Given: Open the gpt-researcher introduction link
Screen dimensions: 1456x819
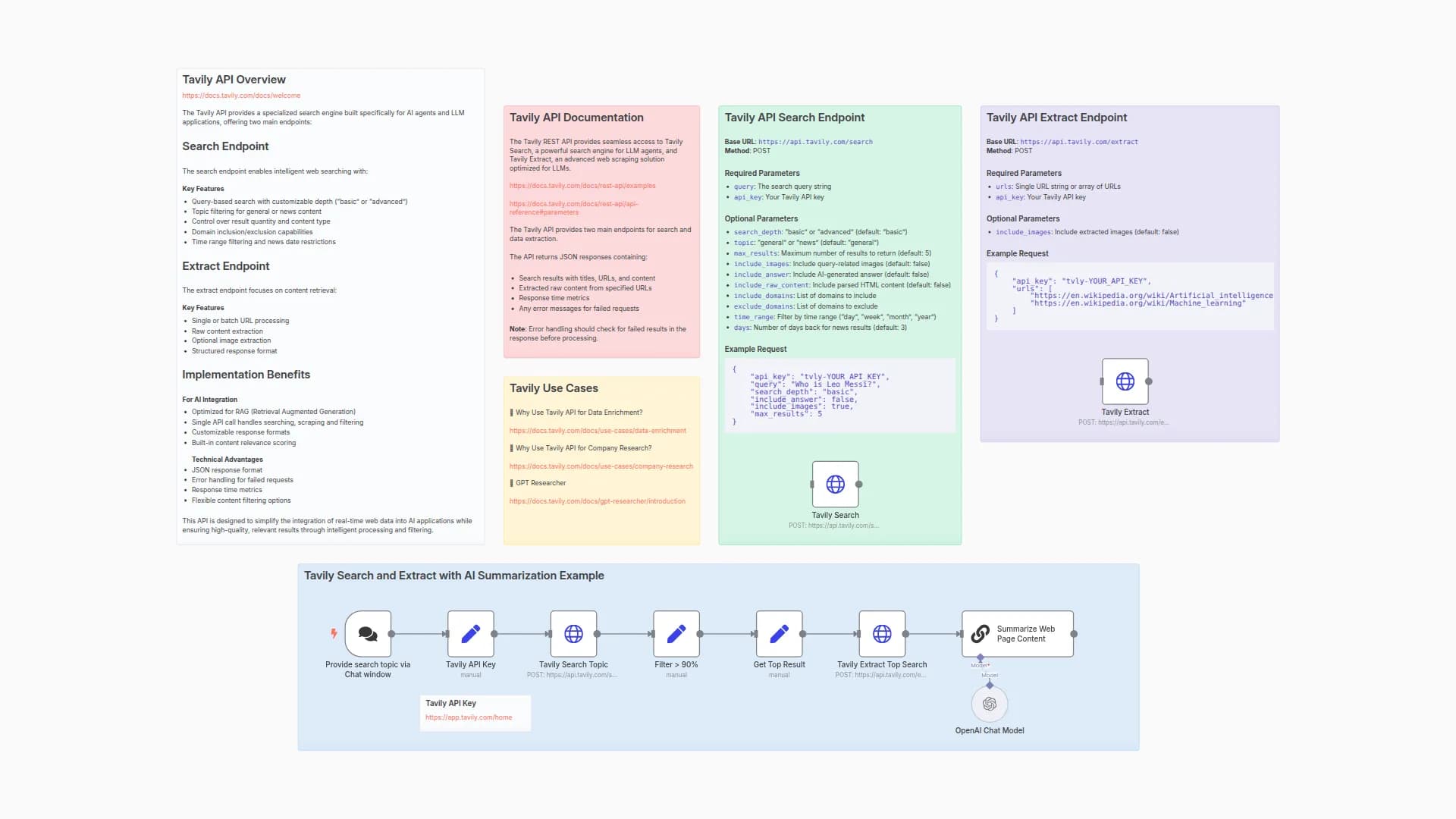Looking at the screenshot, I should (598, 501).
